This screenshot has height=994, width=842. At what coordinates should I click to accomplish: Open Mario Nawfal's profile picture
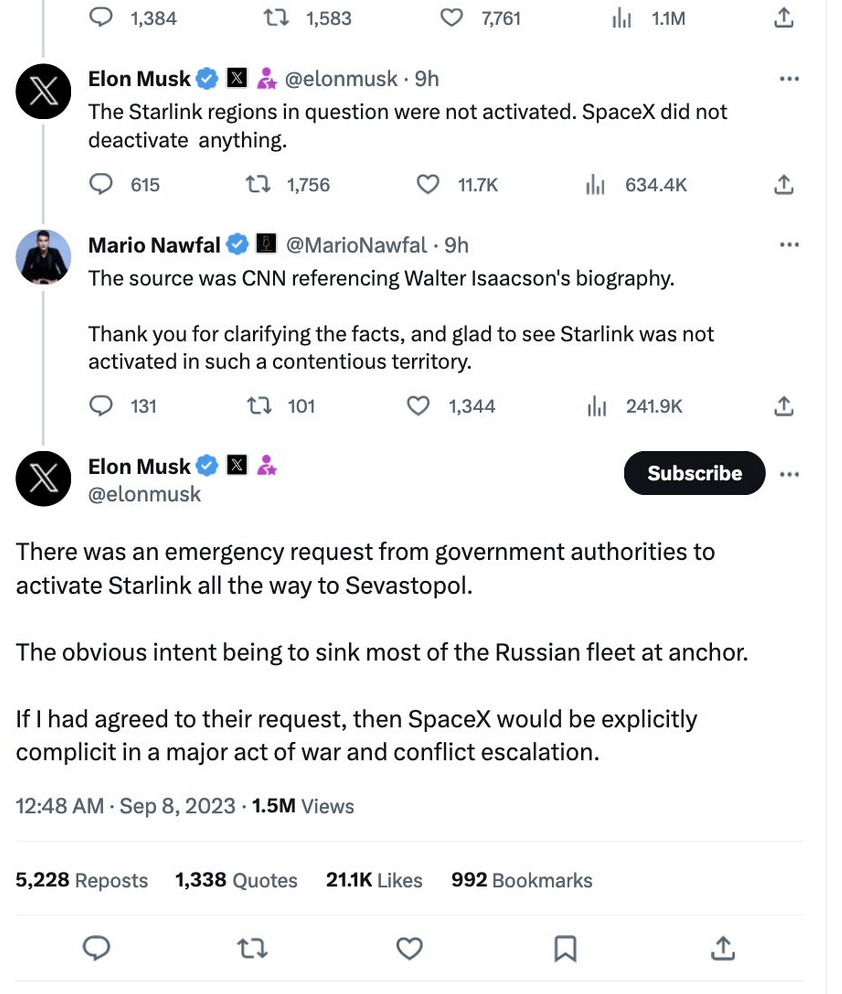click(44, 257)
